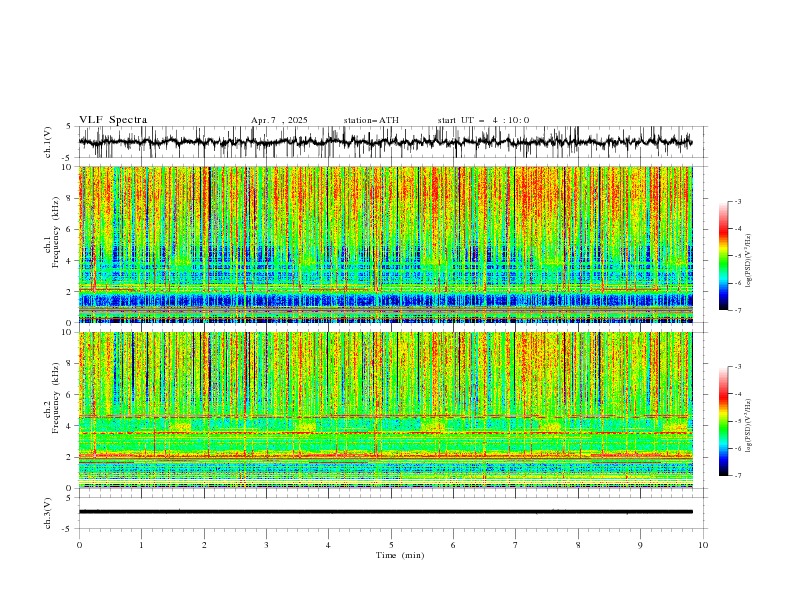Click the ch.1 log(PSD) colorbar unit label
Viewport: 792px width, 612px height.
749,261
